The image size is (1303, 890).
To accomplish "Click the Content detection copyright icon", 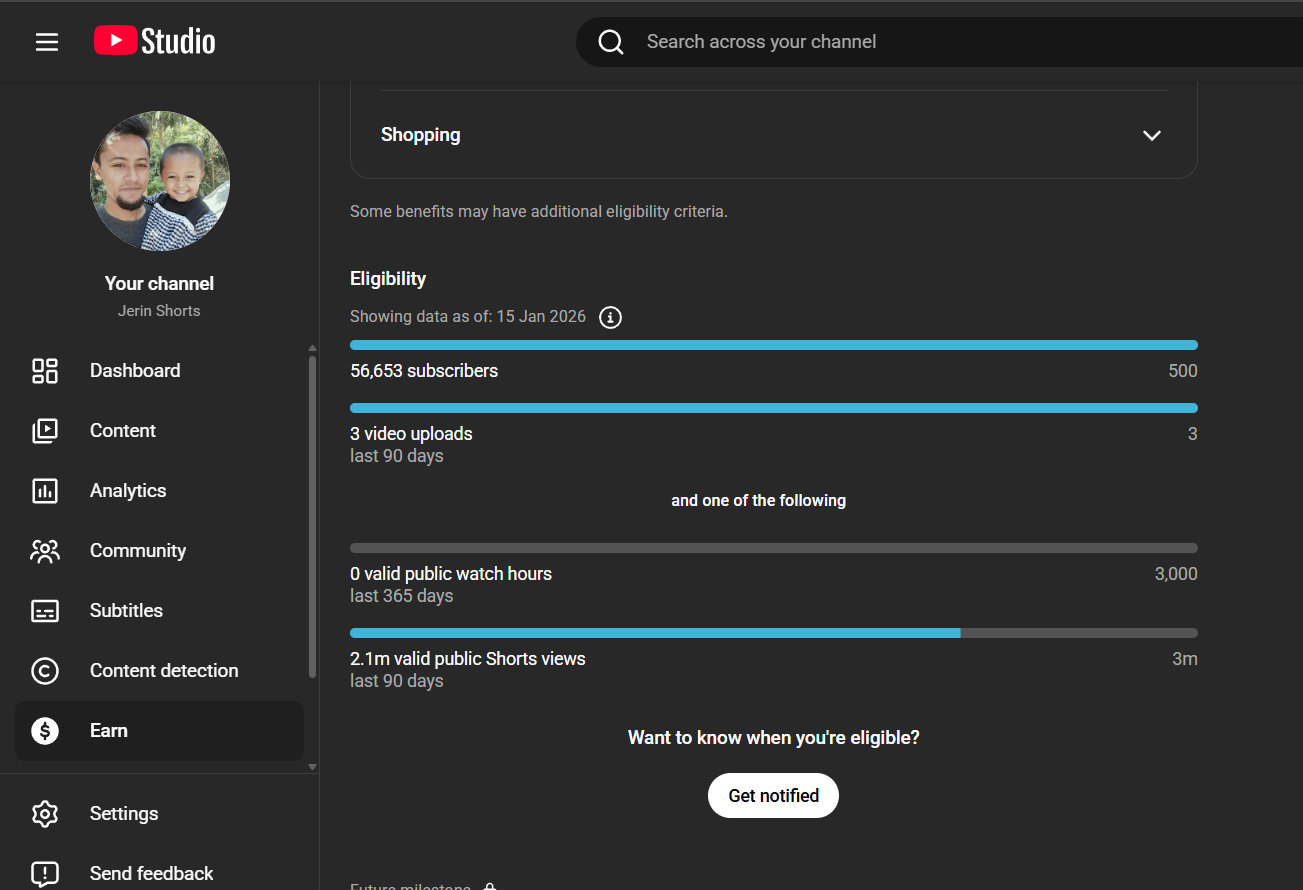I will [45, 671].
